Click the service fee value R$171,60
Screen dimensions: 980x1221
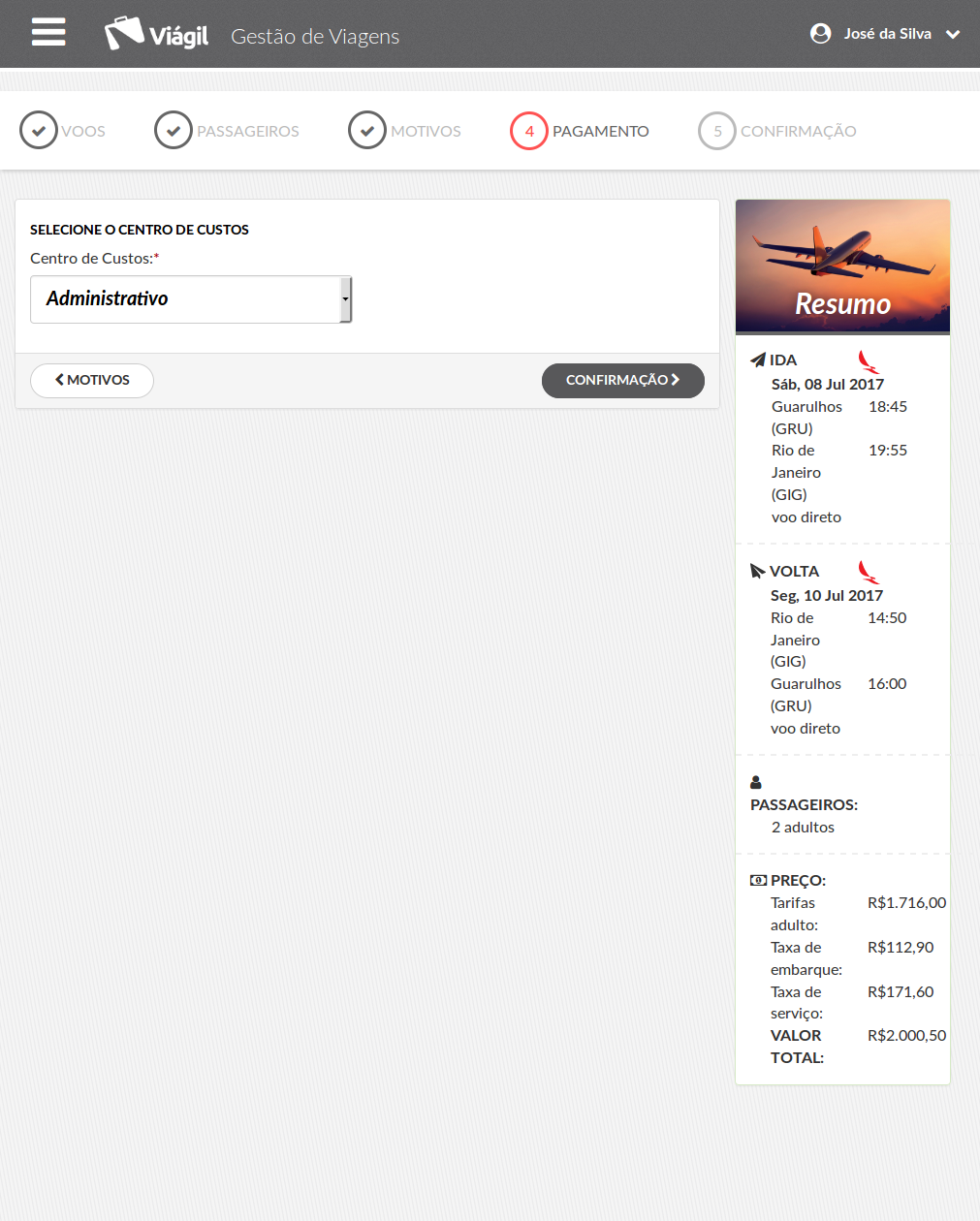tap(901, 991)
